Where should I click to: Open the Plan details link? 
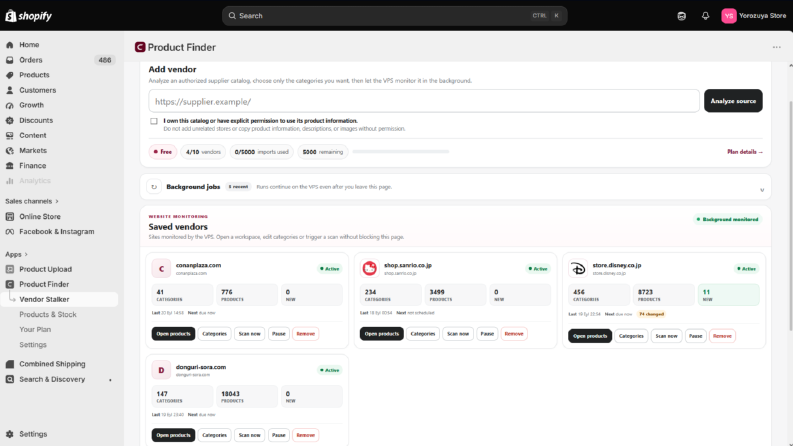[744, 152]
